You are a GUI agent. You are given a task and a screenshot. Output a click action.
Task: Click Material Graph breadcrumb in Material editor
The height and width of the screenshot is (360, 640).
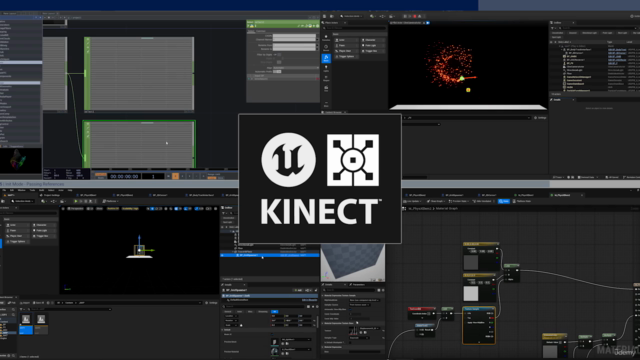(447, 209)
